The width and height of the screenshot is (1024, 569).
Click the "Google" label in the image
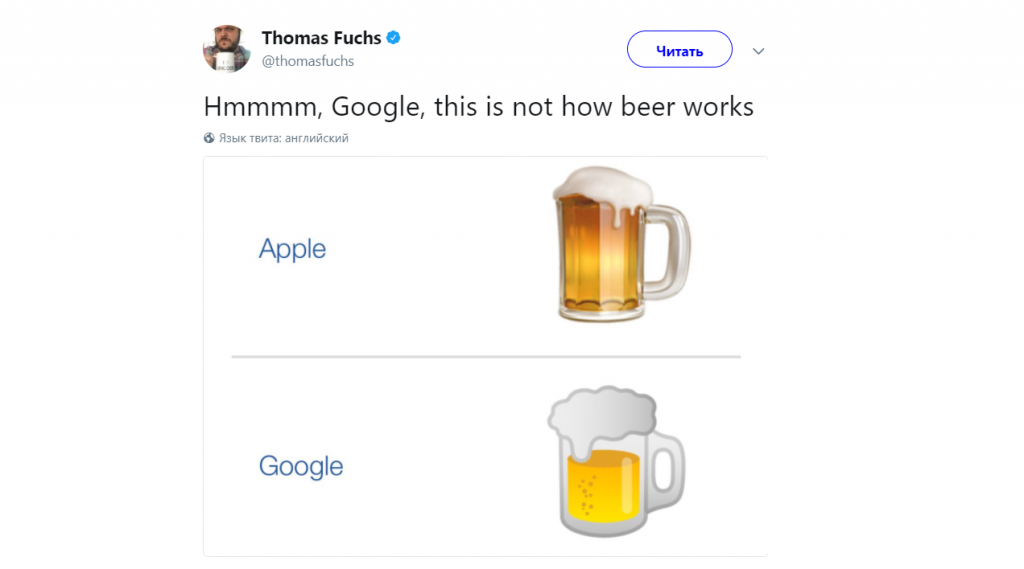(301, 466)
